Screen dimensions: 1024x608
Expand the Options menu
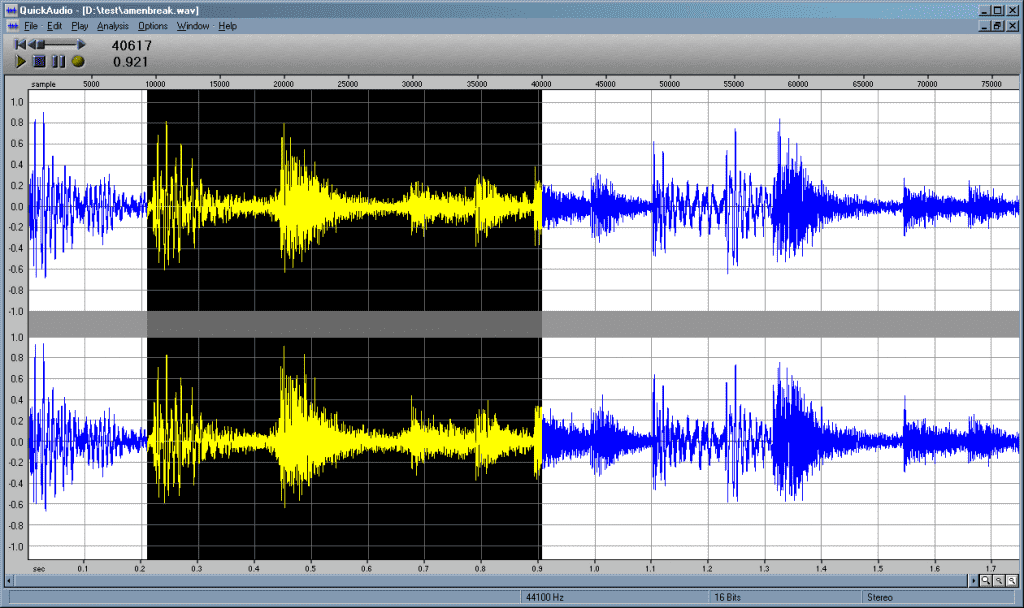click(x=153, y=26)
